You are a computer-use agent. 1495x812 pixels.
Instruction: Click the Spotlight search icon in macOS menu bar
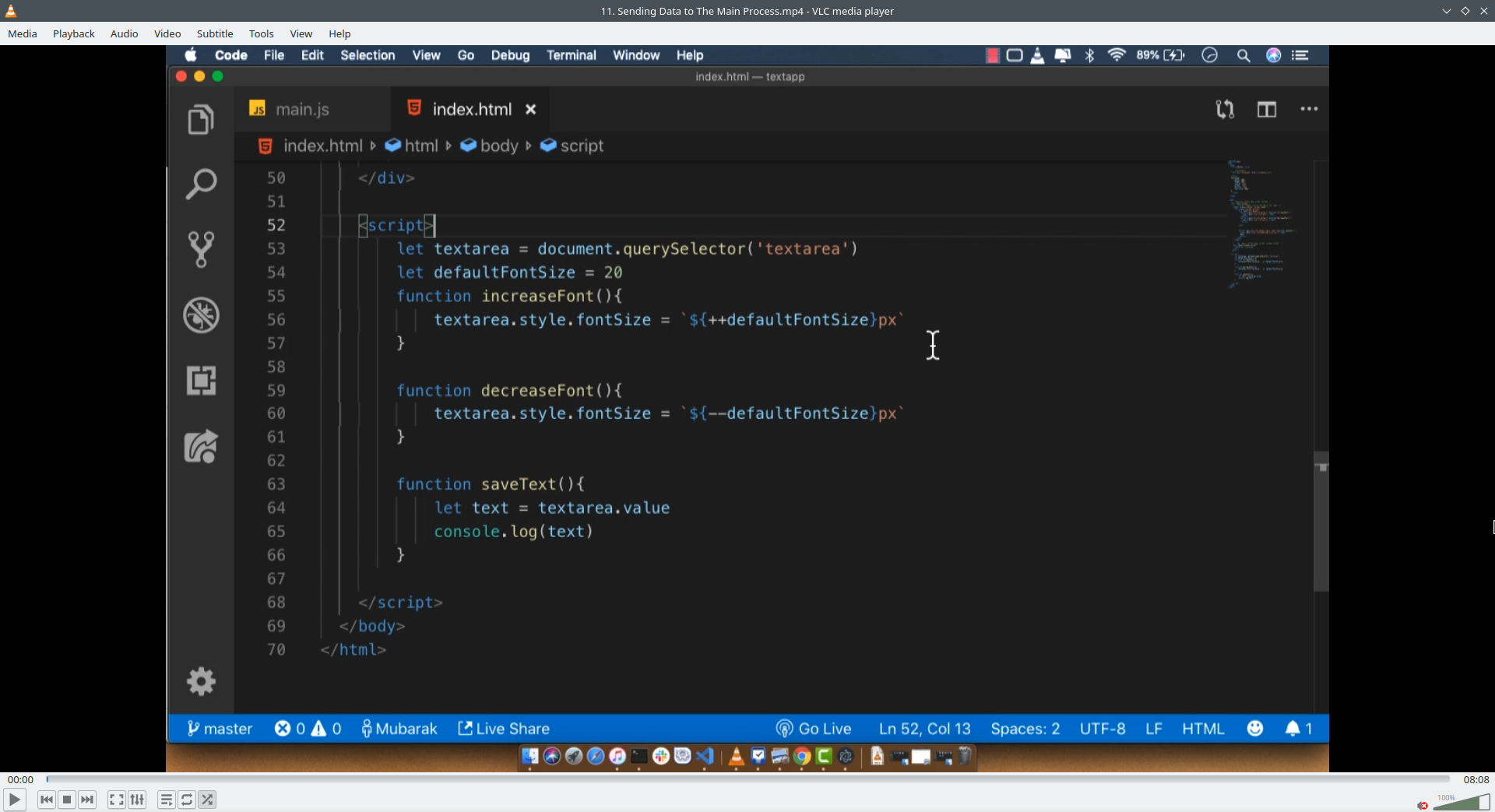(x=1243, y=55)
